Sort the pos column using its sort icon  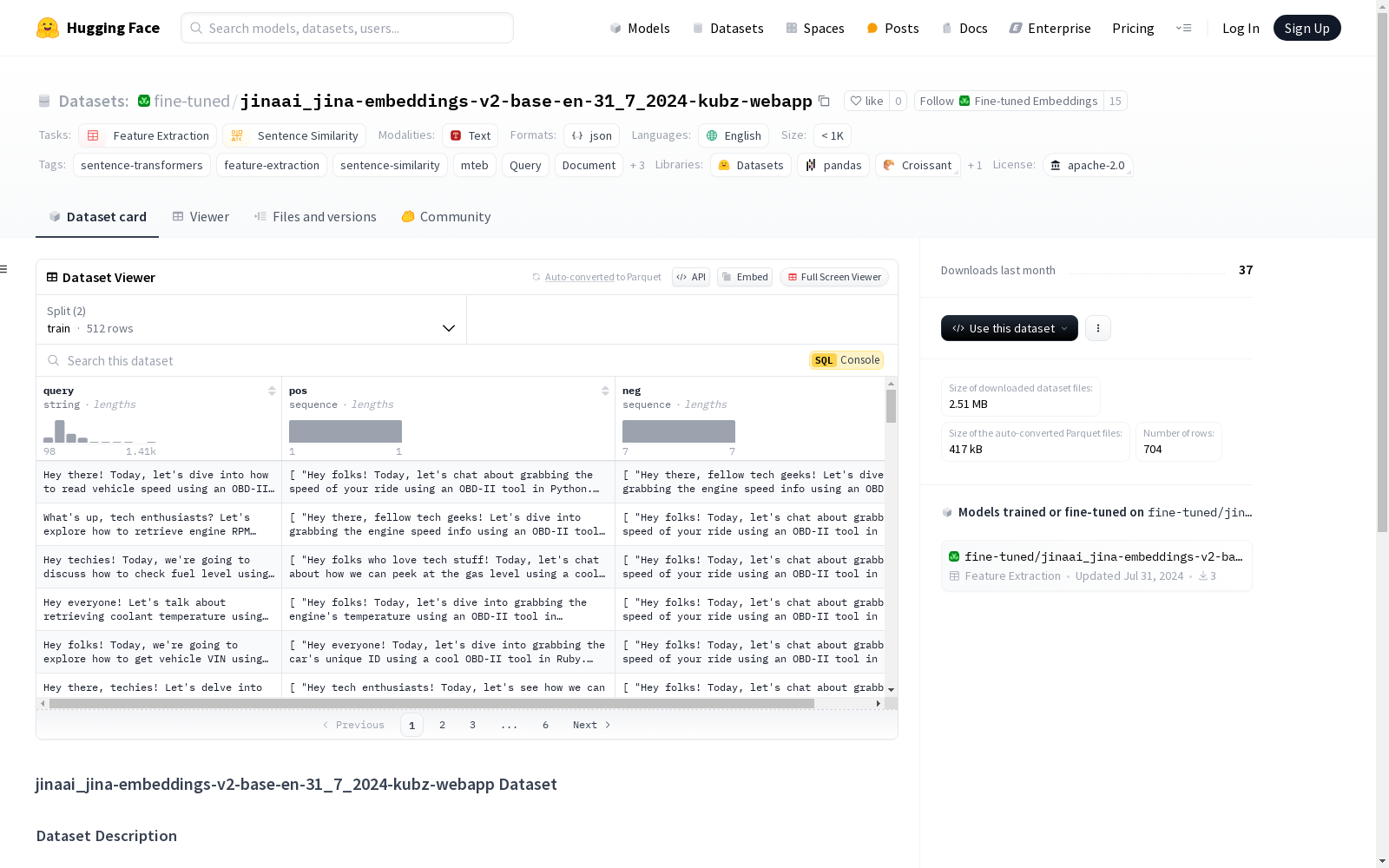click(x=605, y=391)
